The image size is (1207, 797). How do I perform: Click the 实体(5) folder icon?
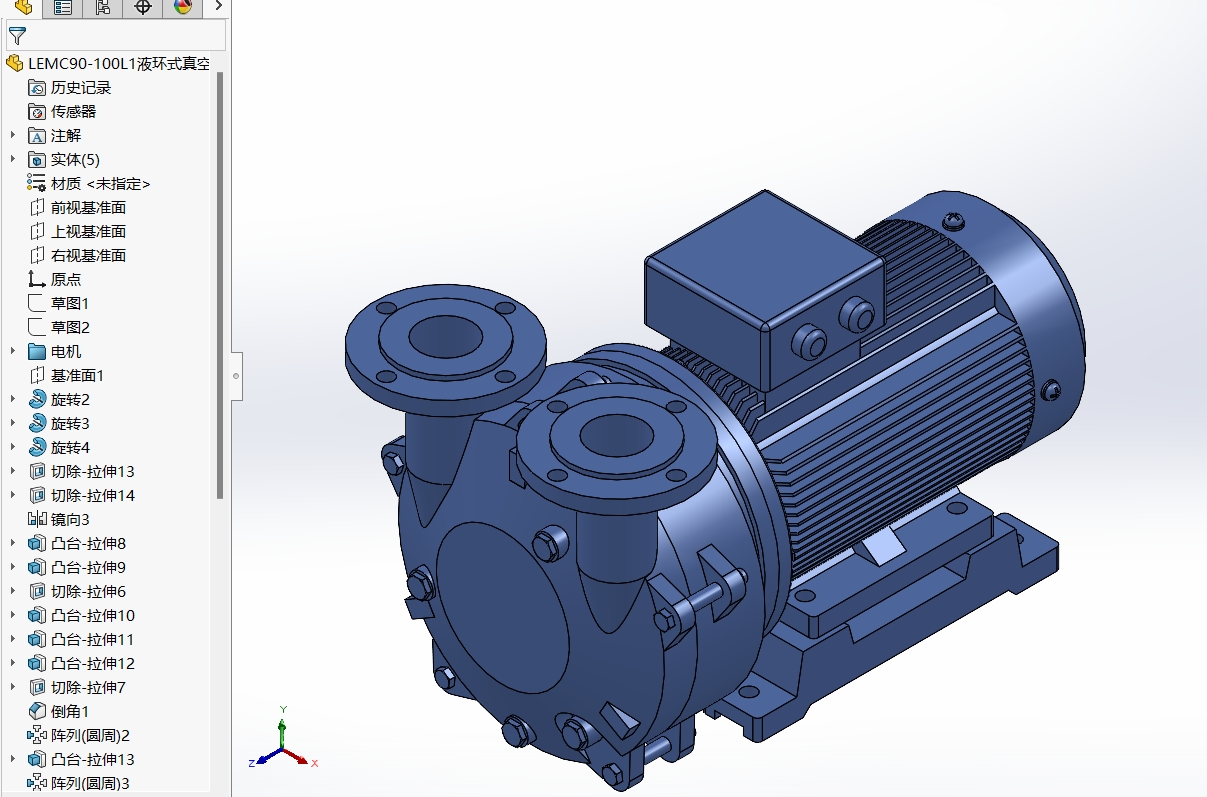pyautogui.click(x=37, y=159)
